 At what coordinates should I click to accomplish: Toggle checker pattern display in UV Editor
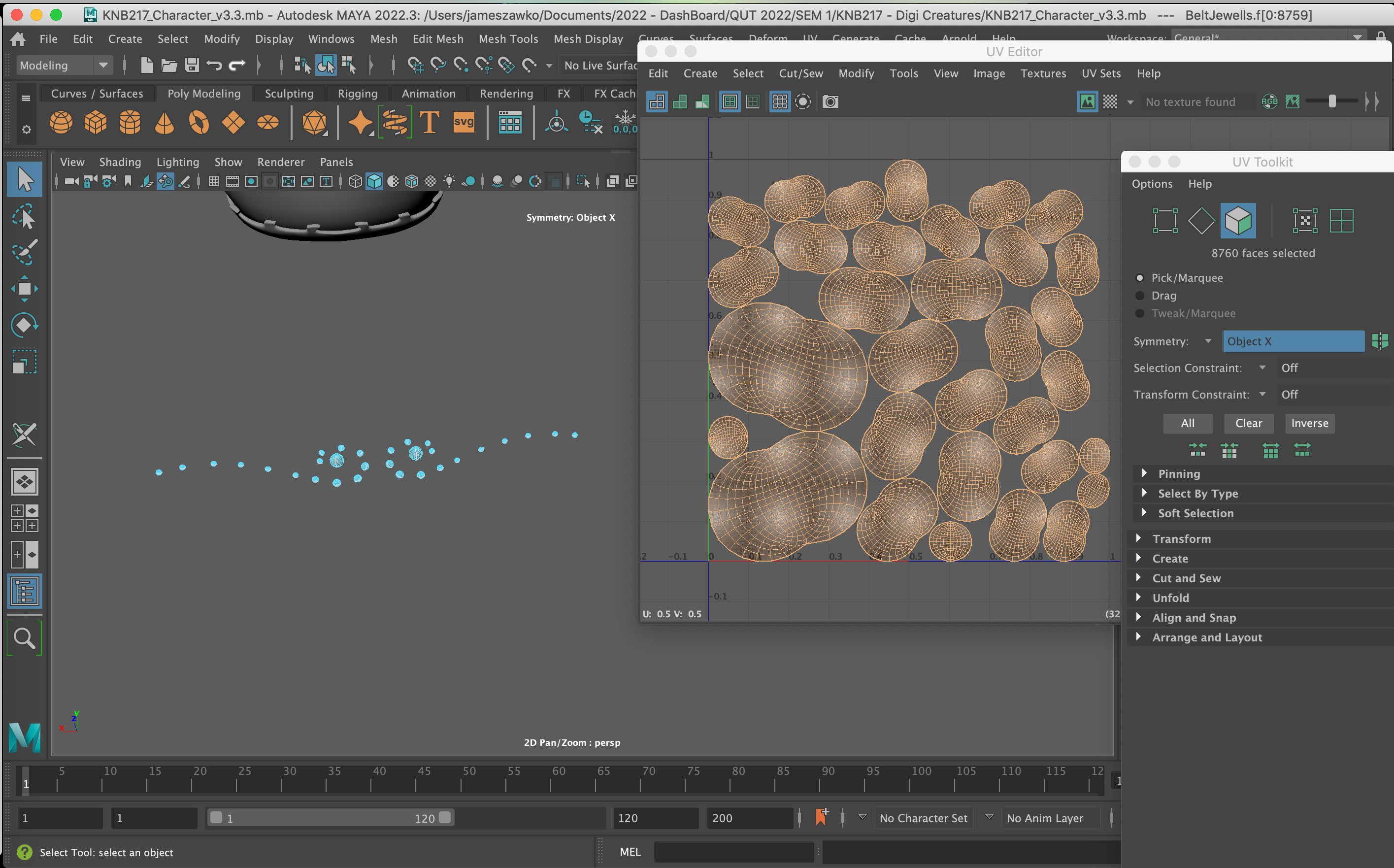pyautogui.click(x=1110, y=102)
